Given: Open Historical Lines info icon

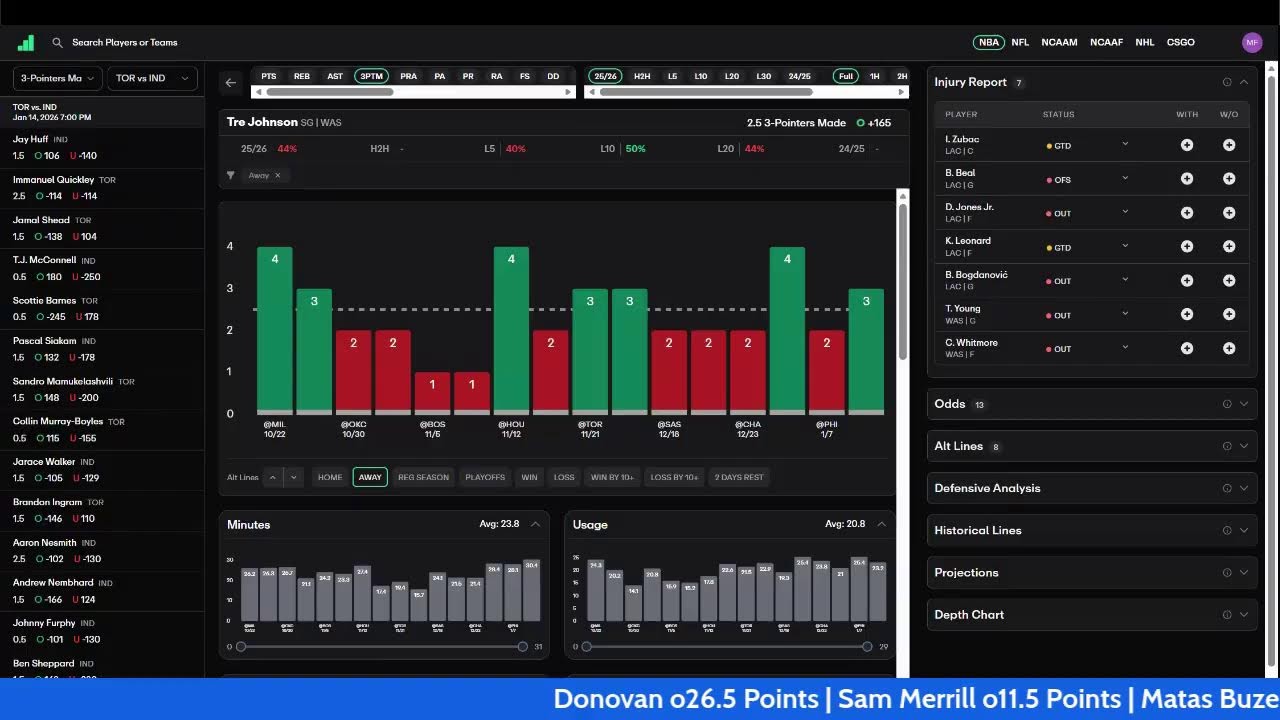Looking at the screenshot, I should click(x=1227, y=530).
